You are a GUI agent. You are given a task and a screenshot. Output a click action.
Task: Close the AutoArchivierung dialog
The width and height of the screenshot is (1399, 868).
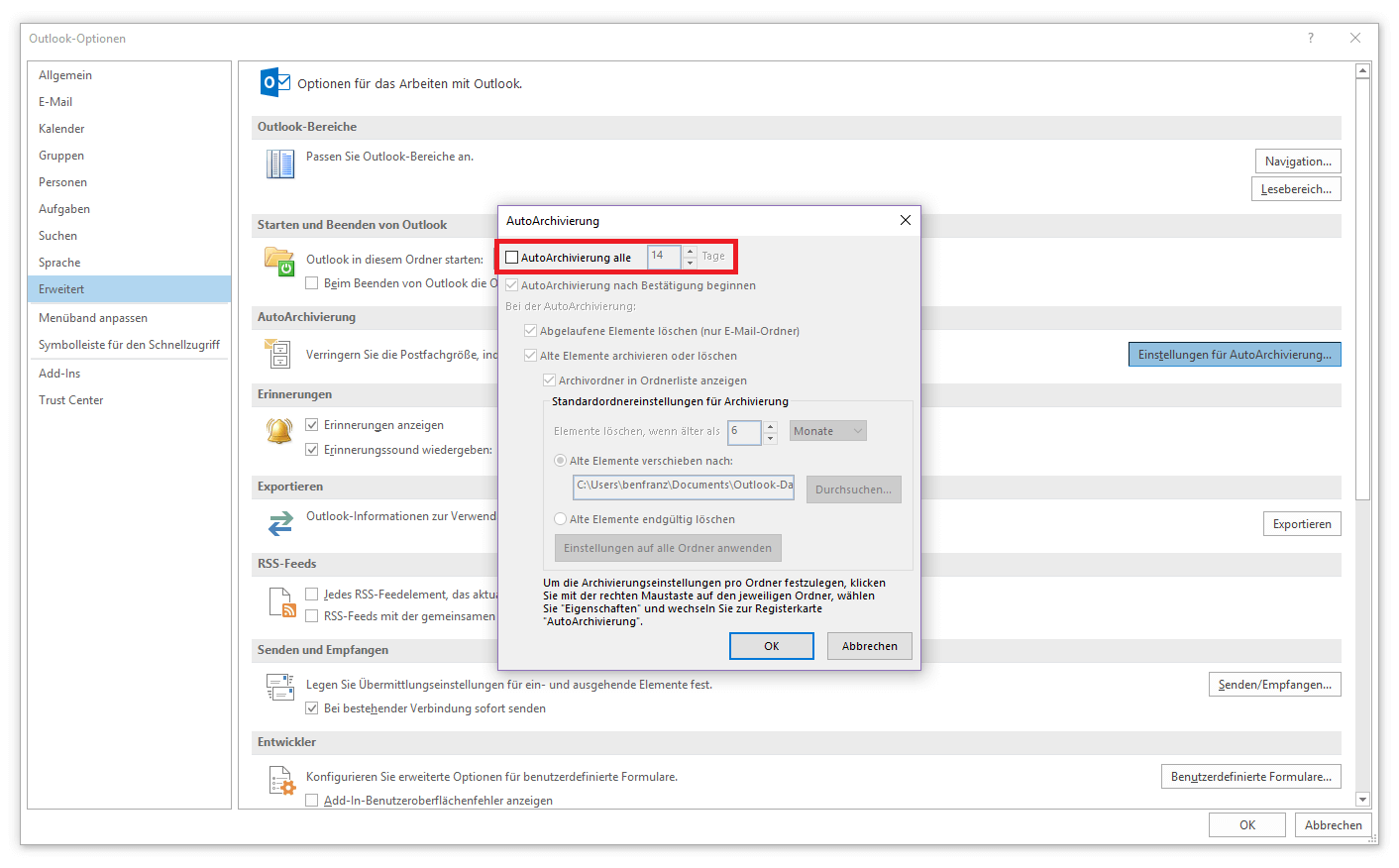[x=905, y=220]
